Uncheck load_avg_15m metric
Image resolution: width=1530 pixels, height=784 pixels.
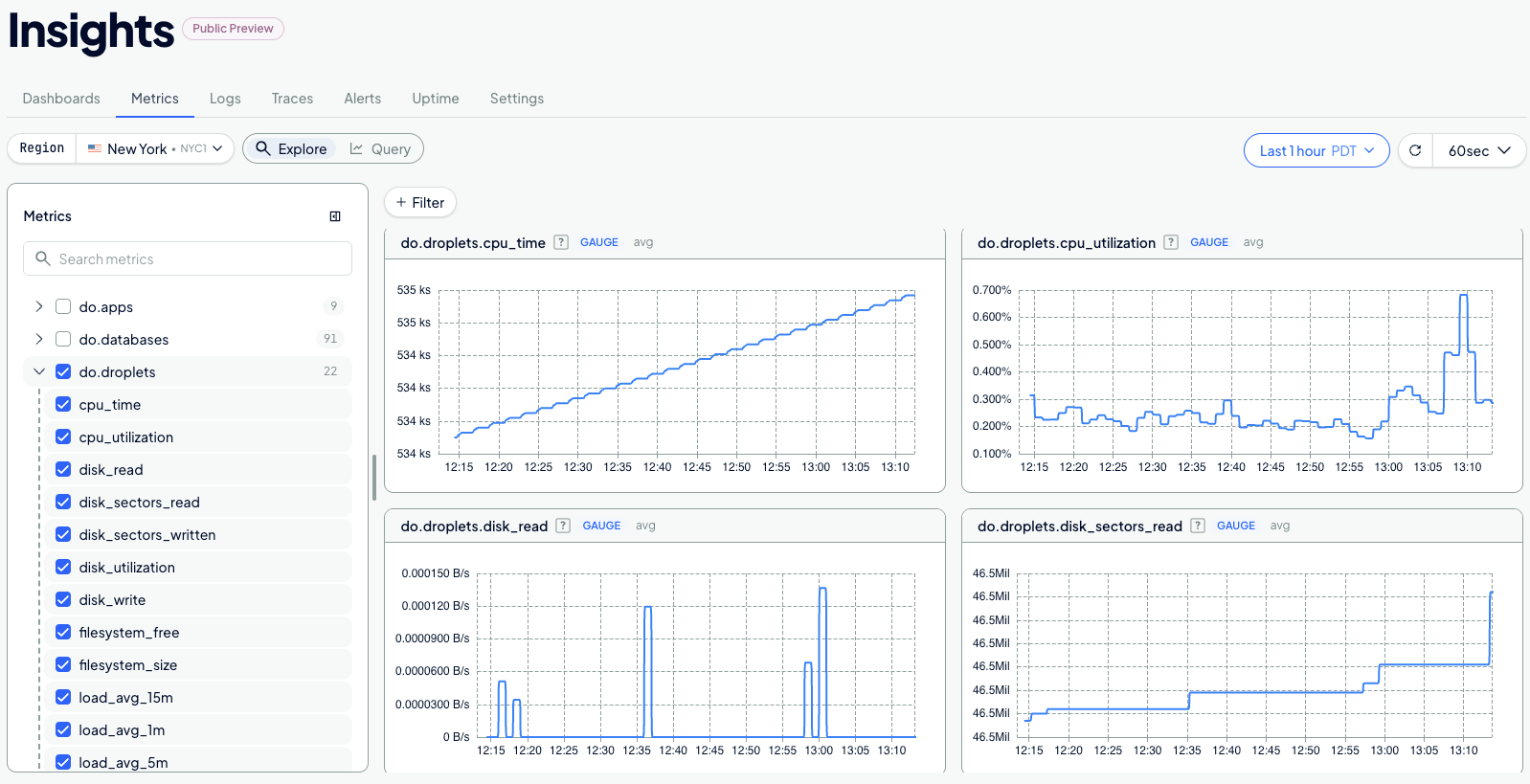click(x=63, y=697)
